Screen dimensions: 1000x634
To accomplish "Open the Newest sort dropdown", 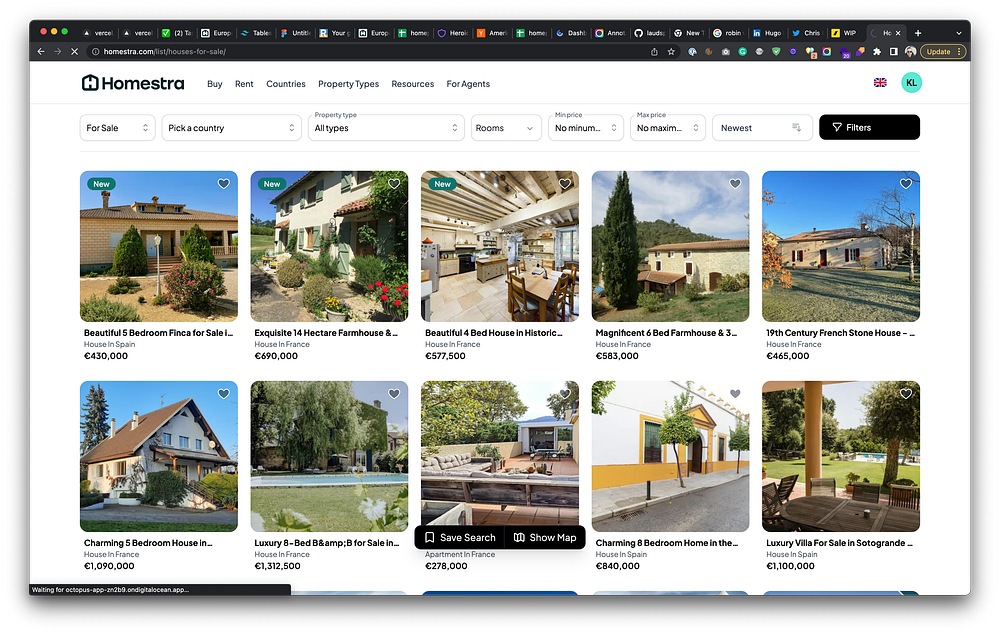I will tap(762, 128).
